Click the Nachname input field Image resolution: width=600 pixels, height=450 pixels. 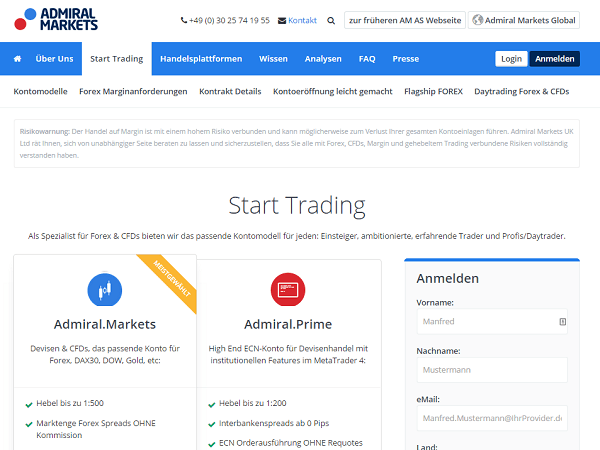click(x=492, y=370)
